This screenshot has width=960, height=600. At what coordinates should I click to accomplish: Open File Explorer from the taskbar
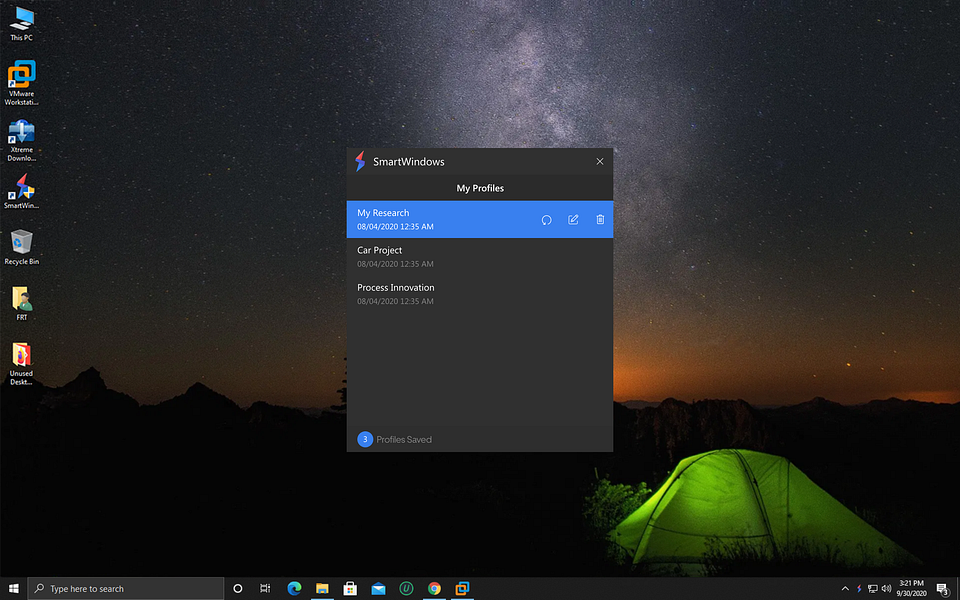tap(322, 588)
